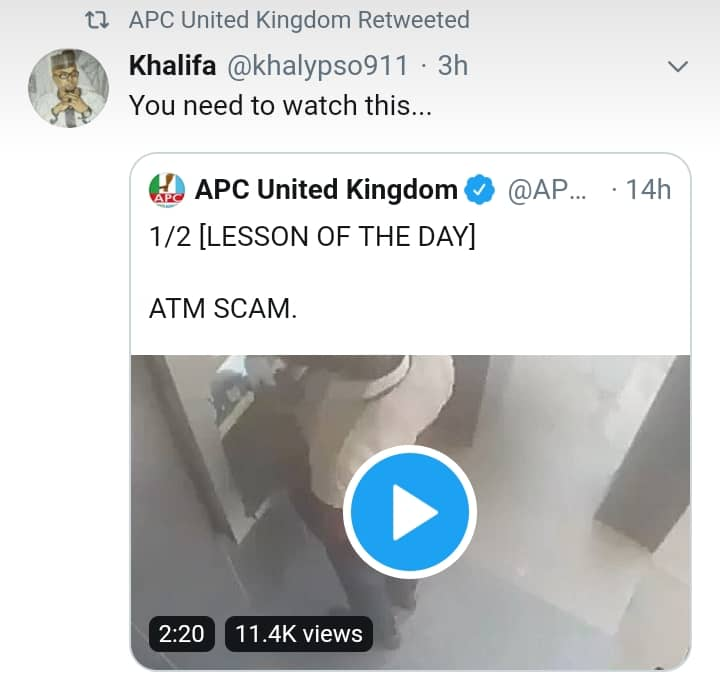Click the blue verified badge

pyautogui.click(x=483, y=189)
